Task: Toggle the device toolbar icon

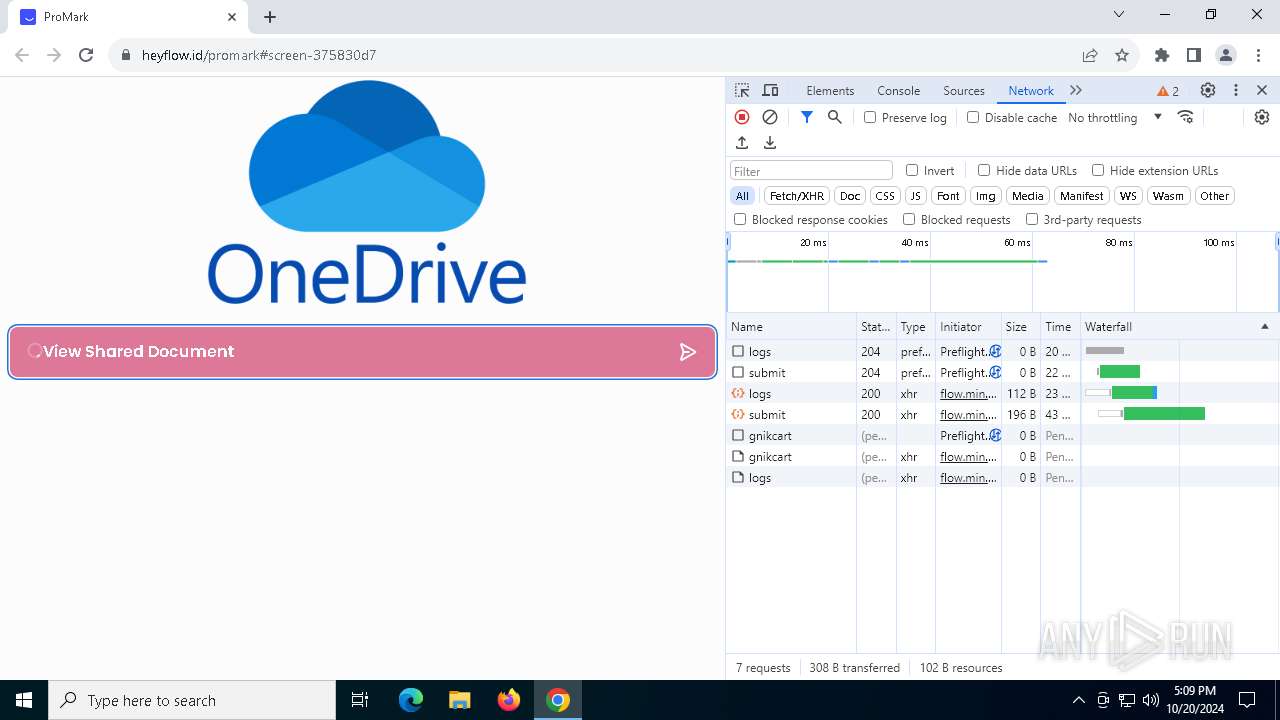Action: click(770, 90)
